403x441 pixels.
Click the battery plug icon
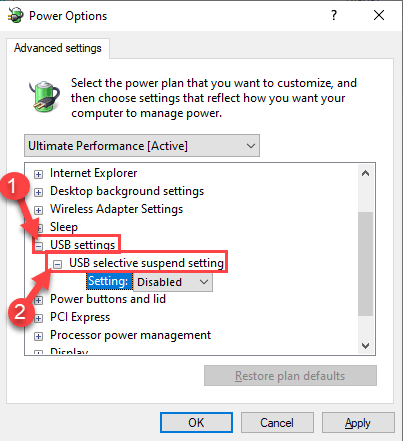(44, 96)
